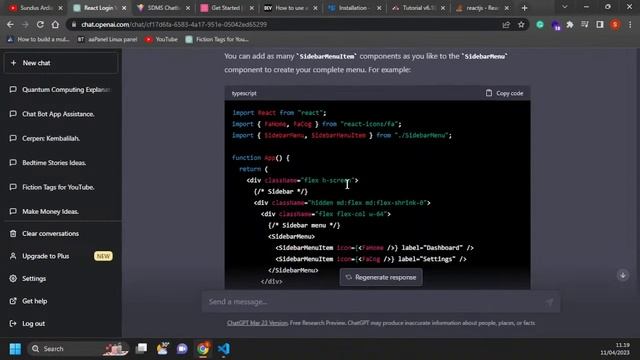Click the taskbar Search box

78,349
